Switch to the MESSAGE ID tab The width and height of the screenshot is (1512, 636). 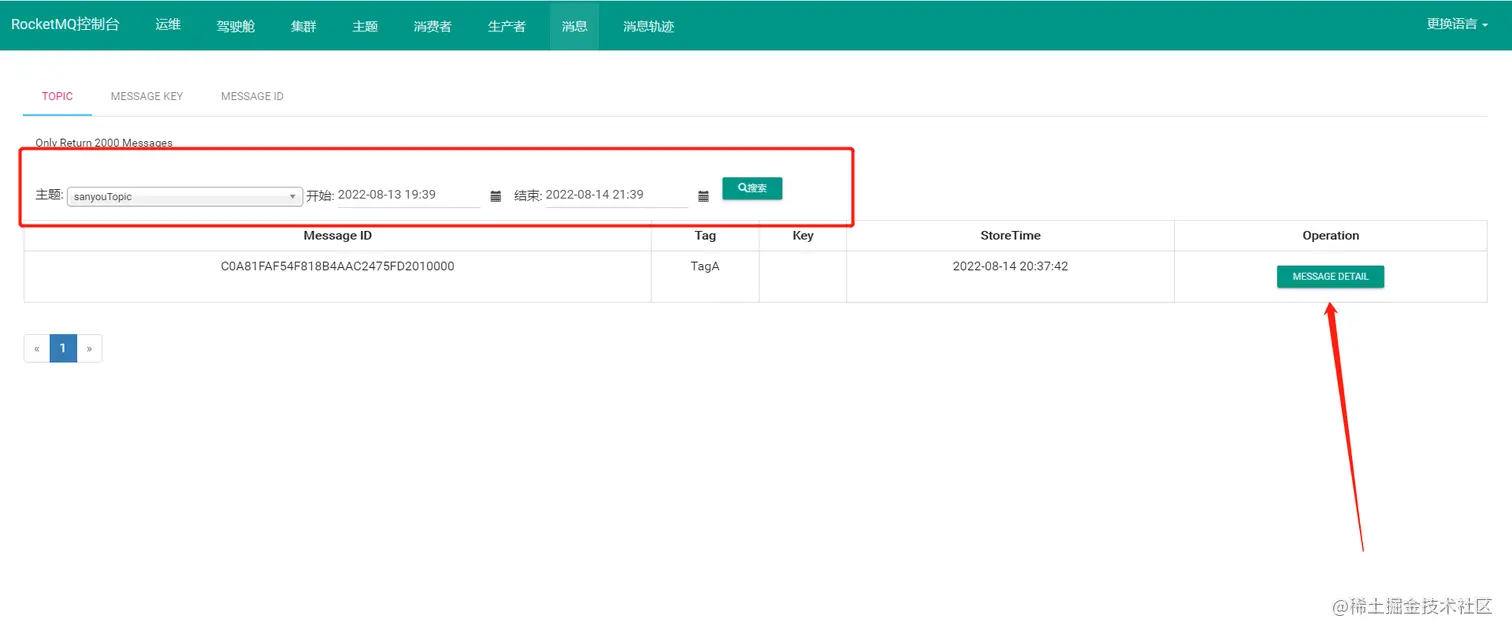tap(252, 96)
